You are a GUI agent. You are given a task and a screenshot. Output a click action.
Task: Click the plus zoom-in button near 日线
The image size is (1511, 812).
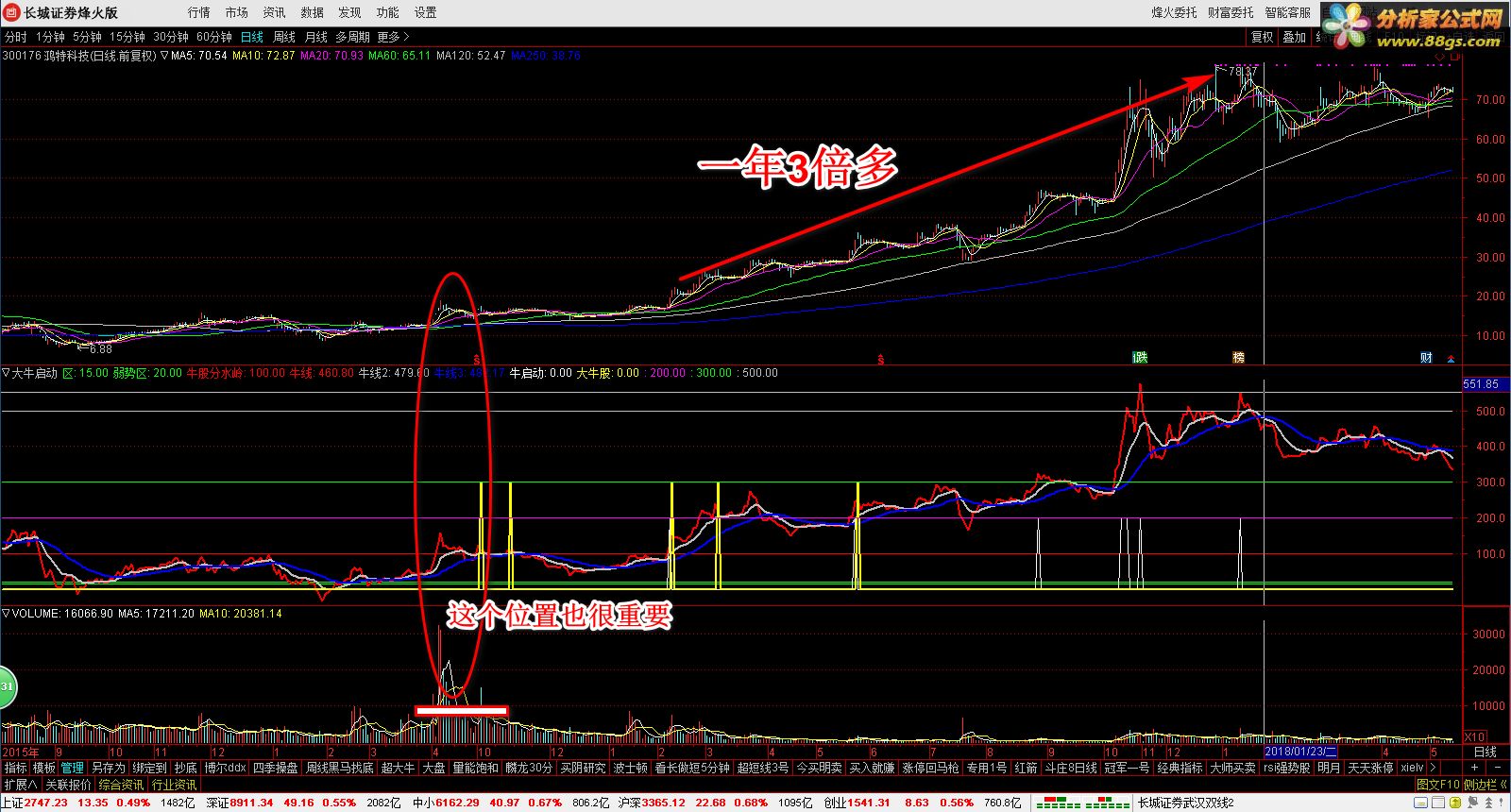tap(1475, 768)
